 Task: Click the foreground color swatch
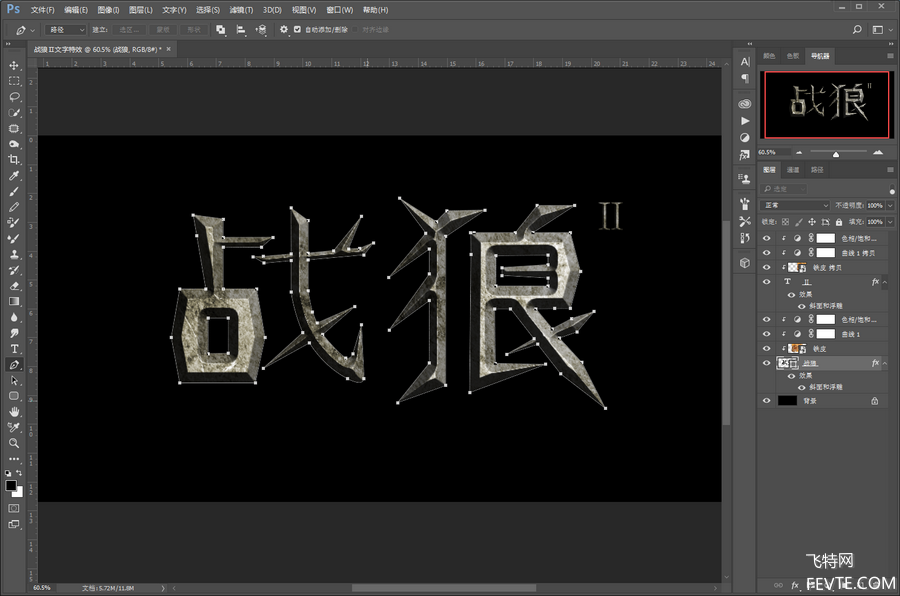11,486
